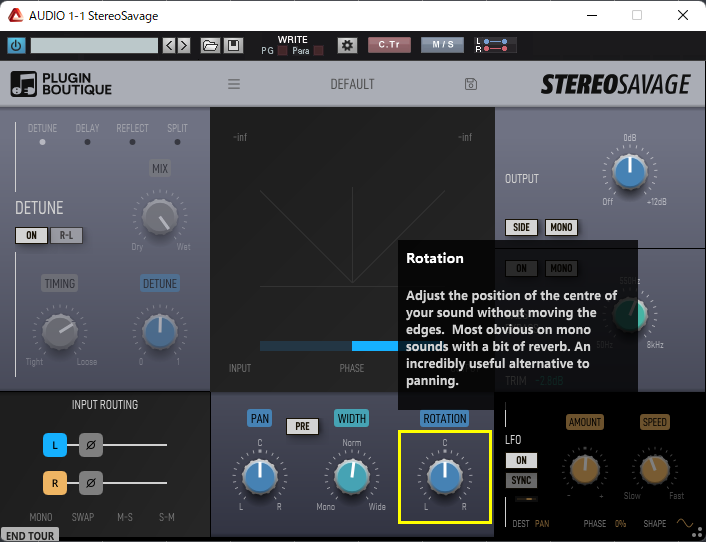Open the LFO DEST PAN selector
This screenshot has width=706, height=542.
(x=542, y=524)
